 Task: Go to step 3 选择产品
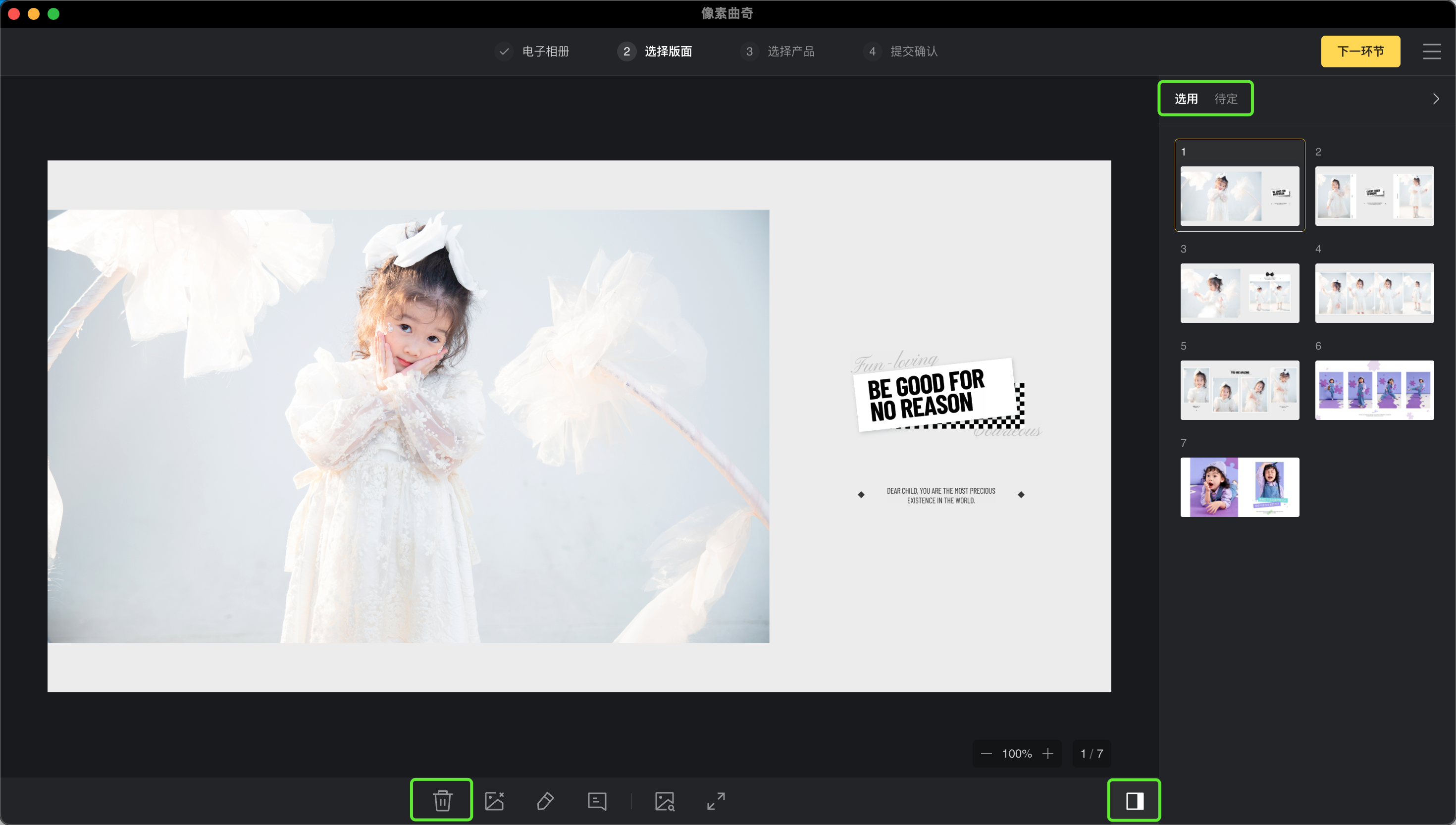[791, 52]
